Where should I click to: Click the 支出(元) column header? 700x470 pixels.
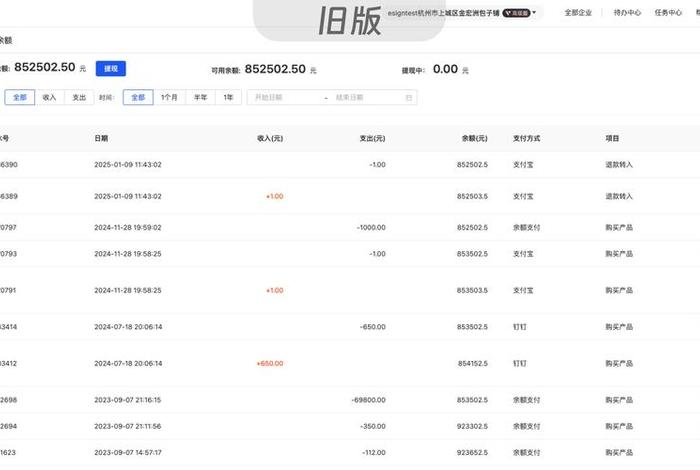(372, 138)
